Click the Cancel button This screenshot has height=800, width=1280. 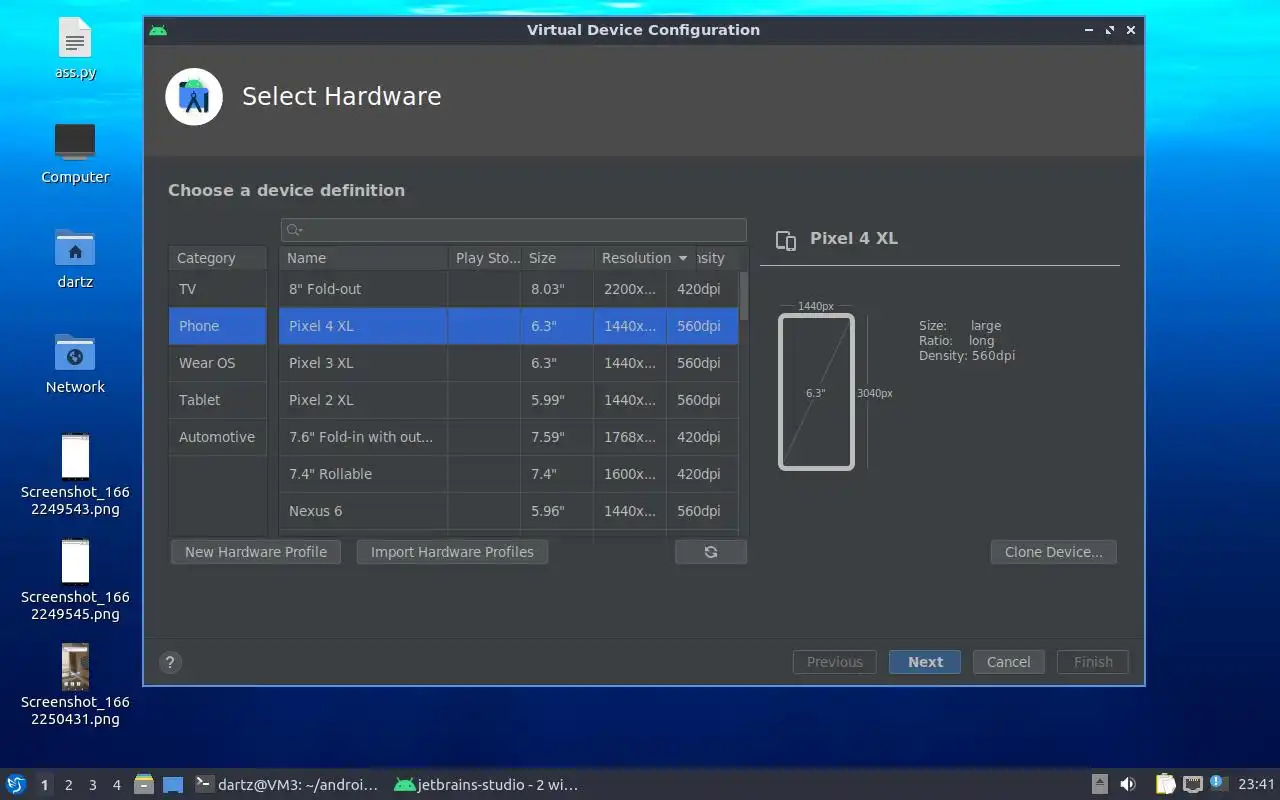[x=1009, y=662]
